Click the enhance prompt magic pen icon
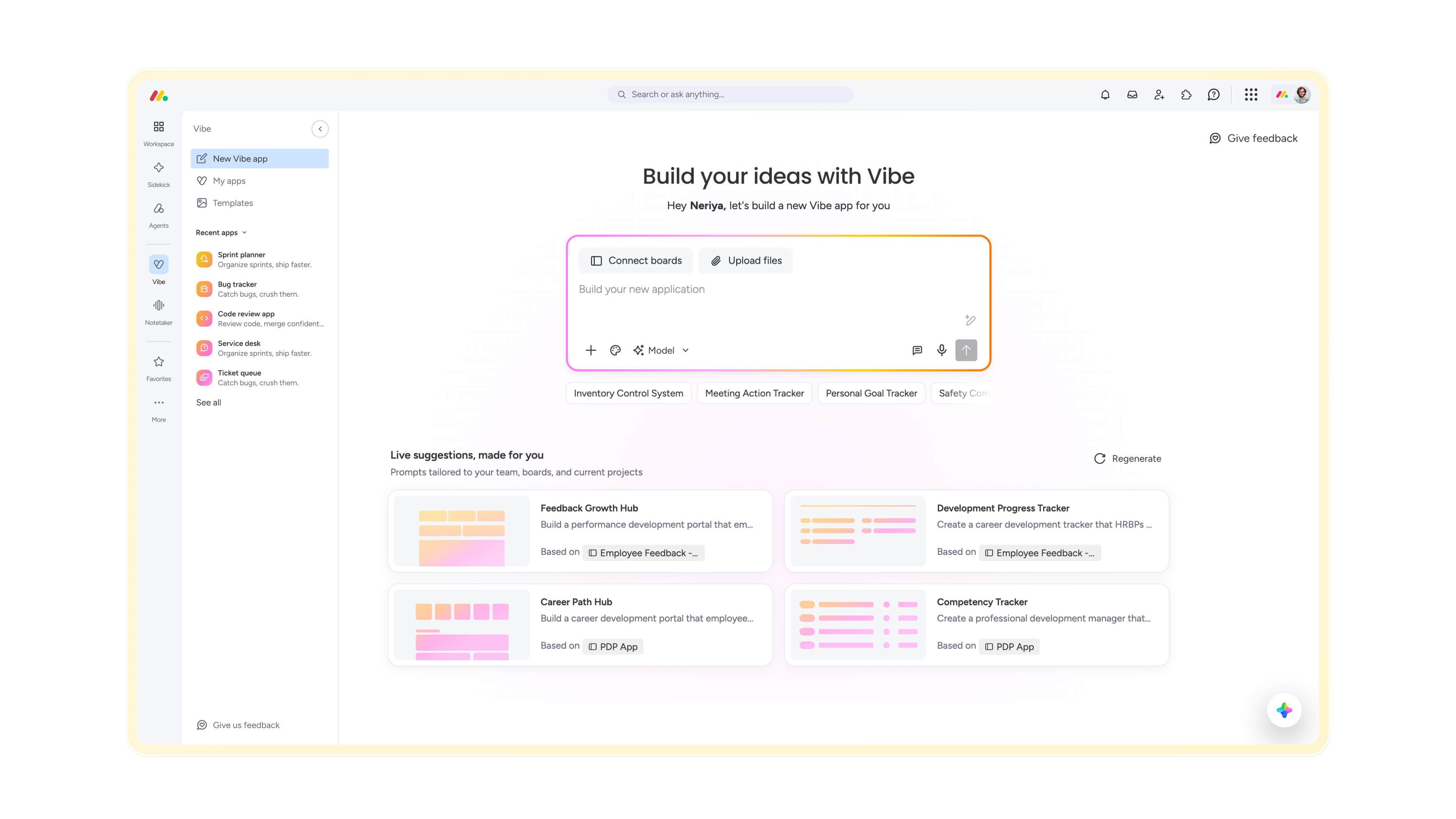Viewport: 1456px width, 819px height. (970, 320)
